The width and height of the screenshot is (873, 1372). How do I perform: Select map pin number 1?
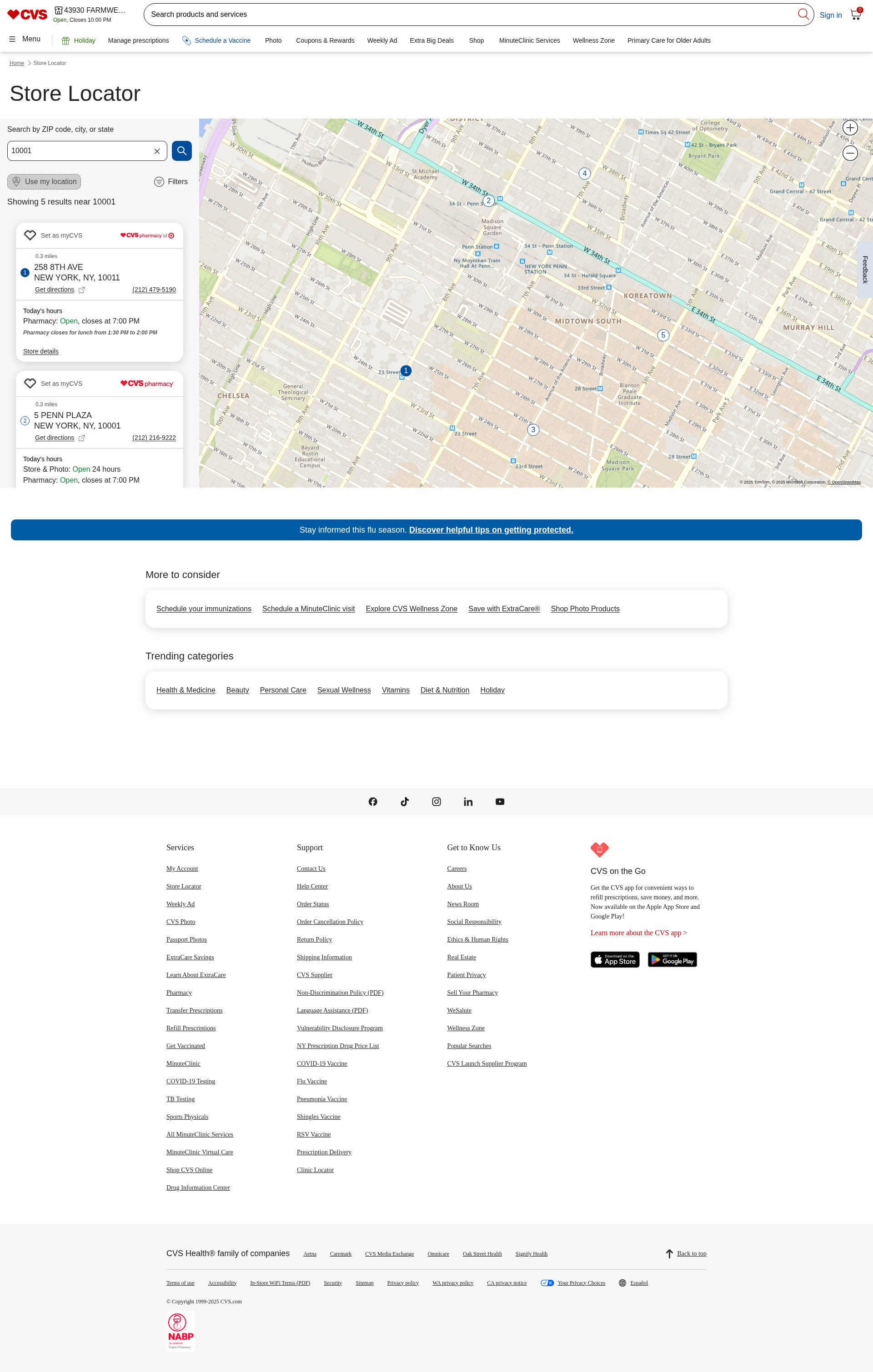(406, 370)
